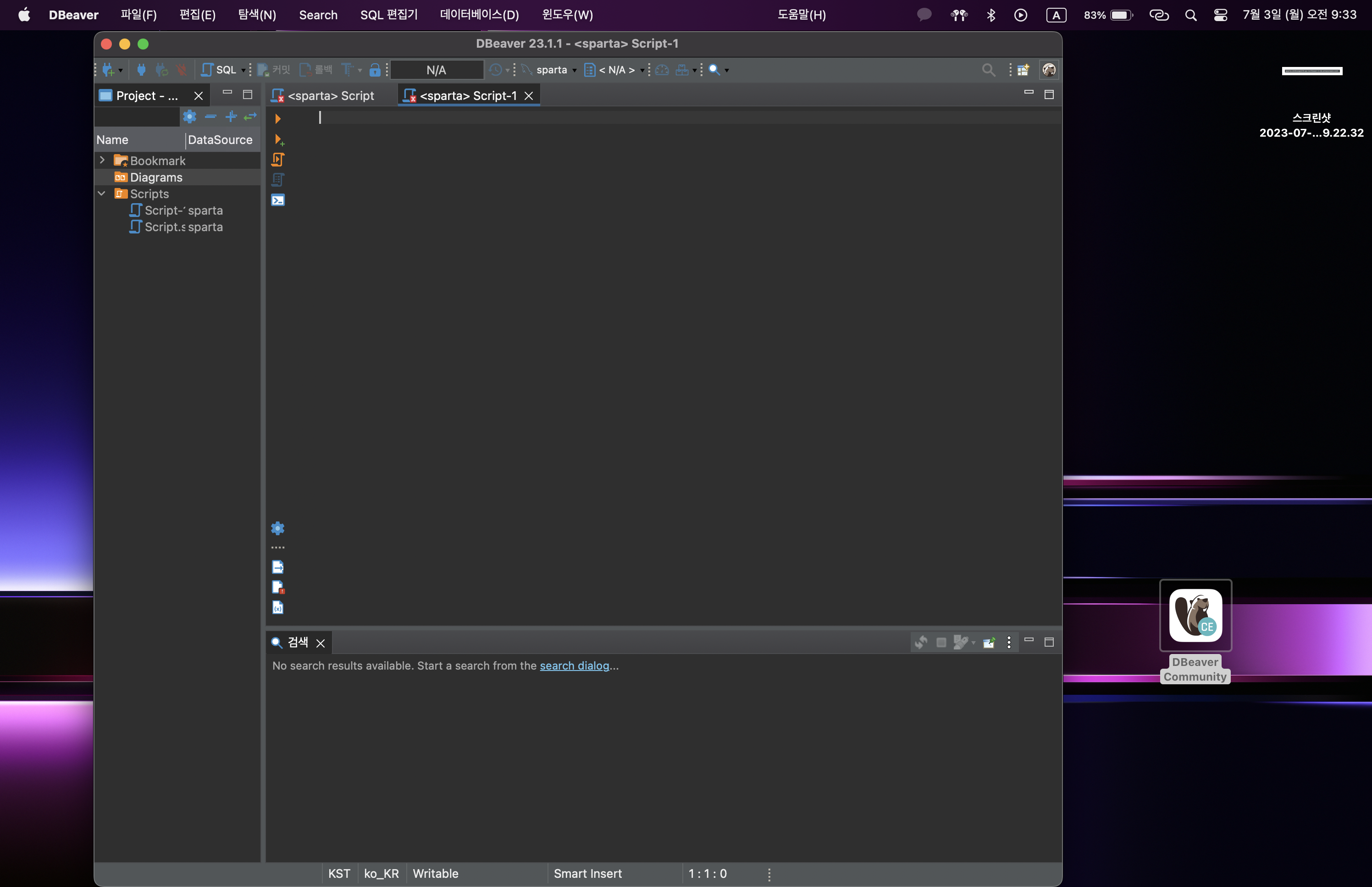
Task: Click the Execute Script icon in editor sidebar
Action: (x=278, y=160)
